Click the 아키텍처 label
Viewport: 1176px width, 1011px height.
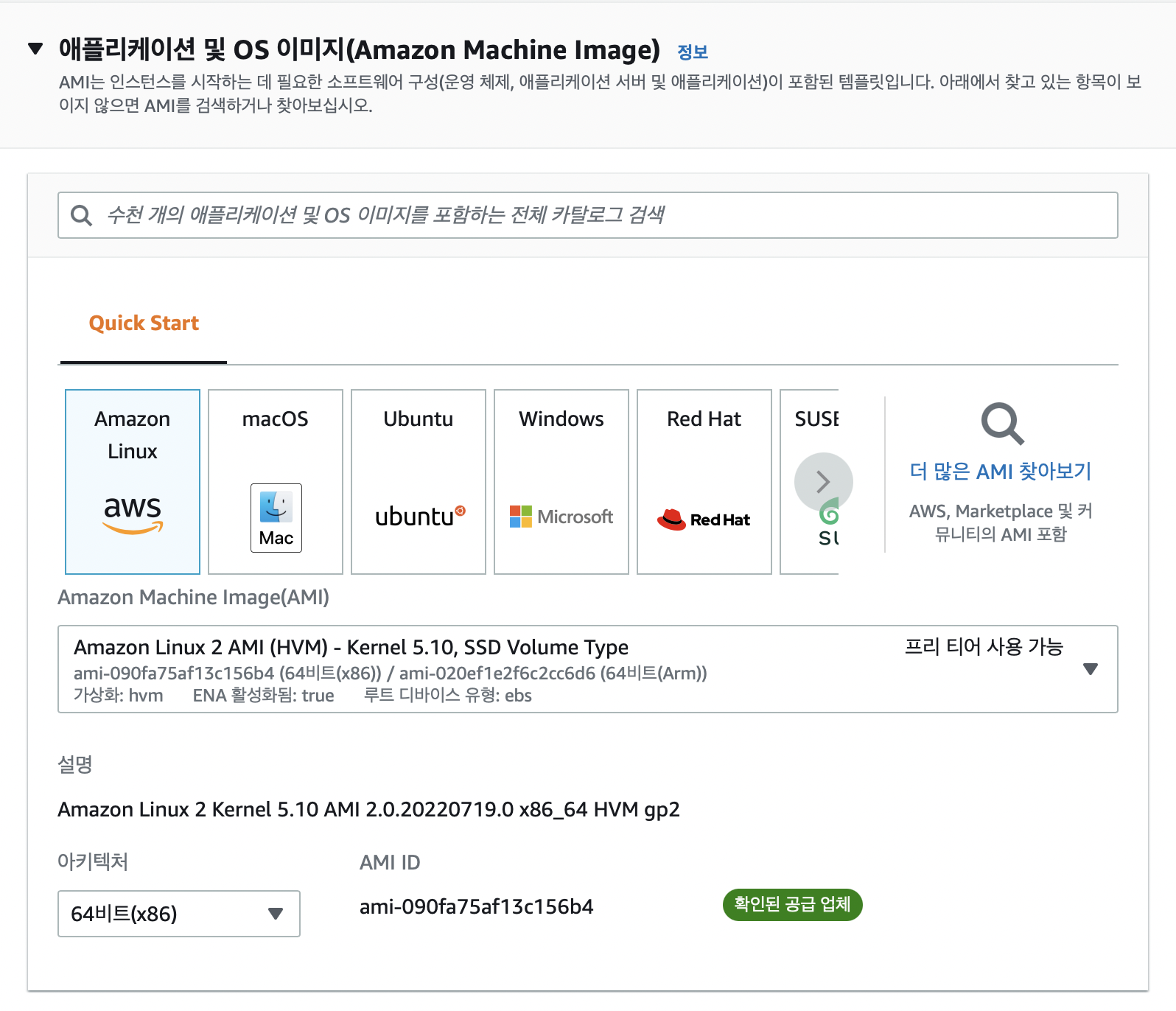pyautogui.click(x=93, y=861)
